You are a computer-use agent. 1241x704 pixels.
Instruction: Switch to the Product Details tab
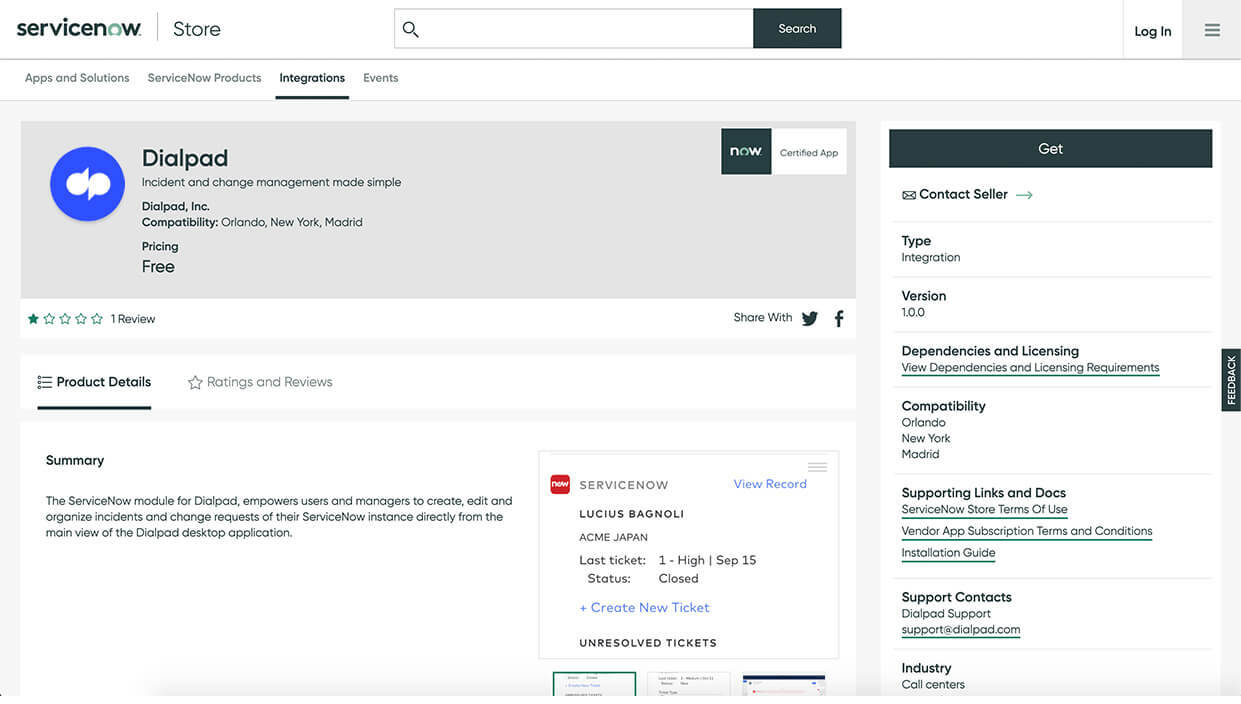click(94, 382)
